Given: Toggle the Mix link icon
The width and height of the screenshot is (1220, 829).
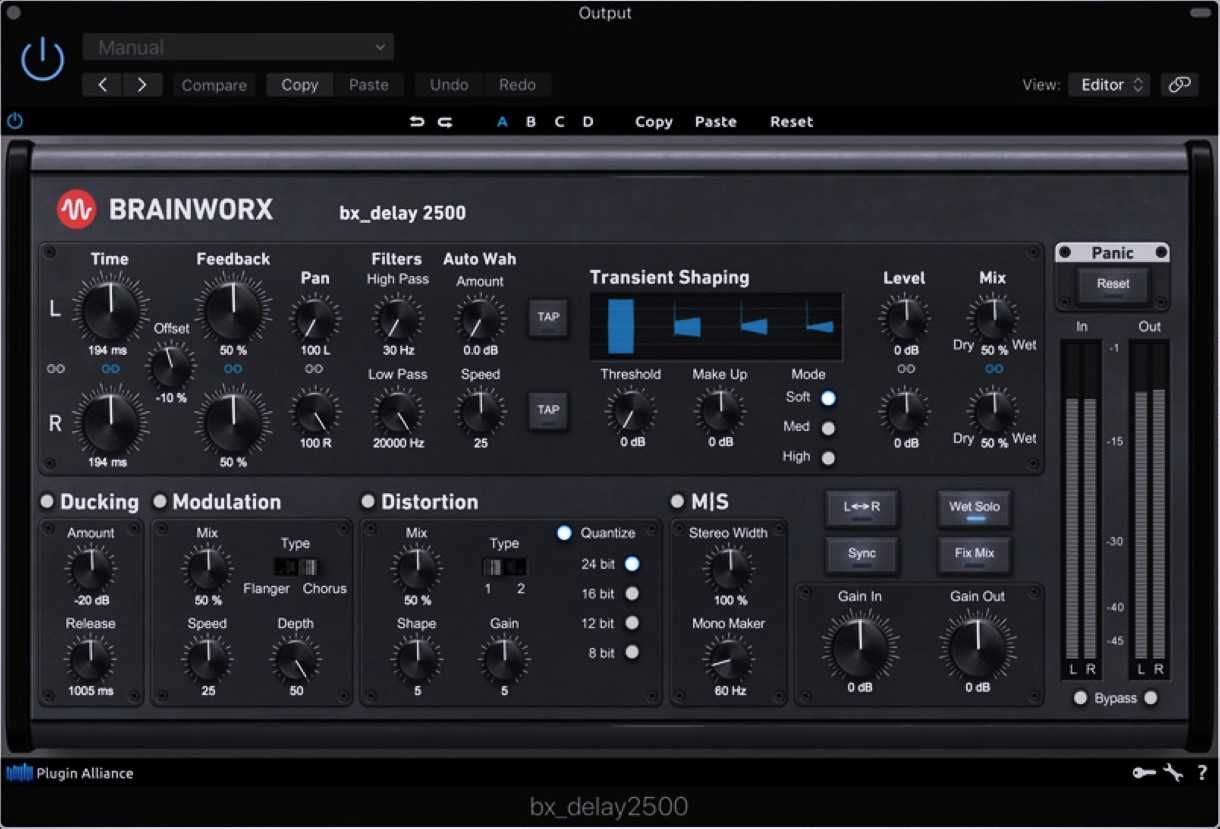Looking at the screenshot, I should [994, 369].
